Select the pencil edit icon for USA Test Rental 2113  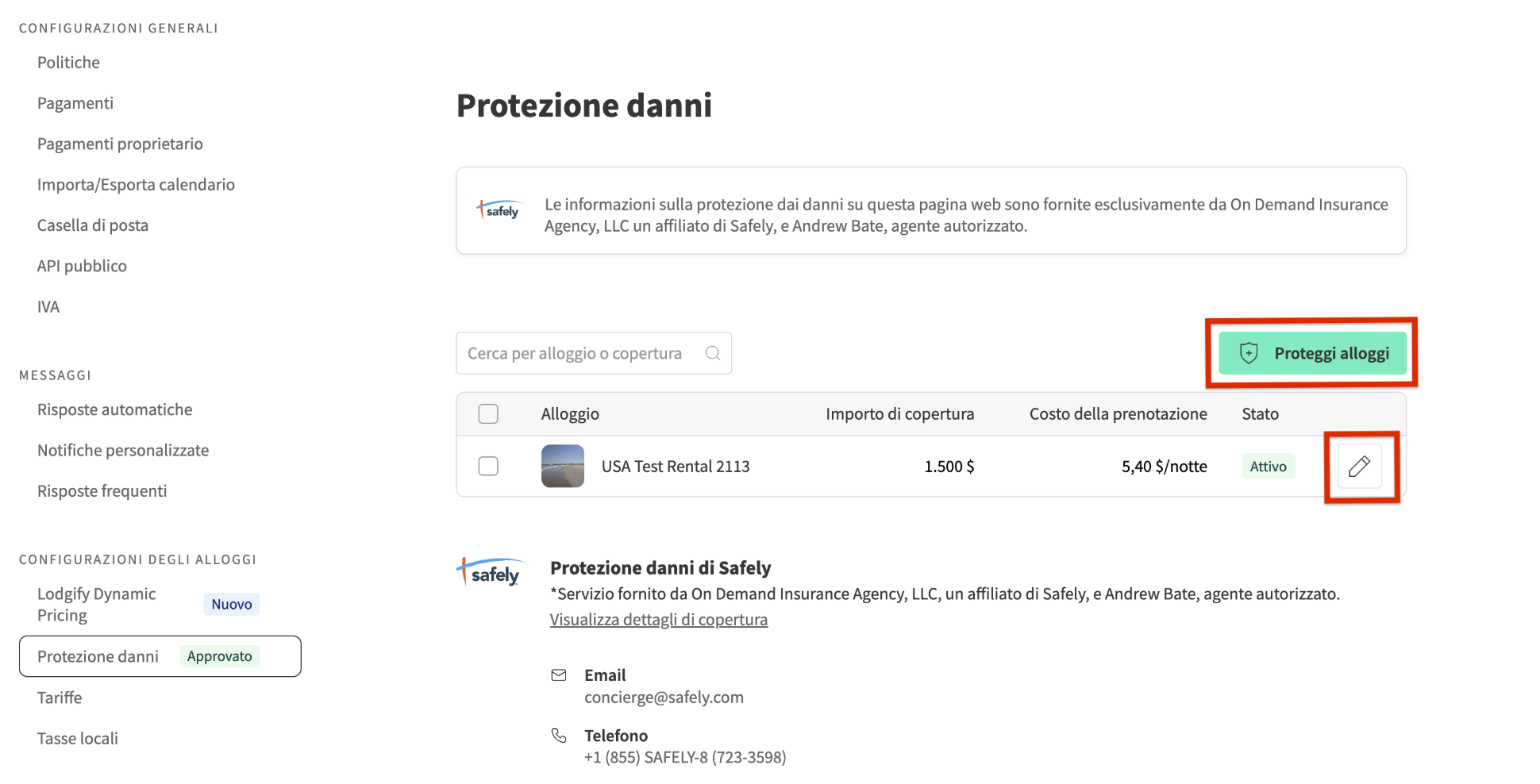click(1360, 467)
